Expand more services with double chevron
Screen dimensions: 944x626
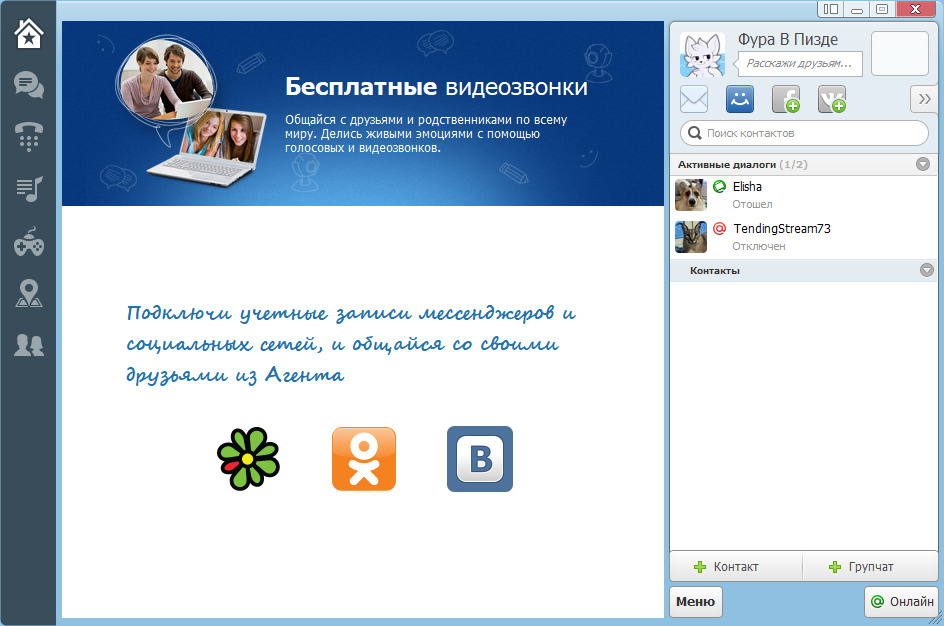pyautogui.click(x=924, y=99)
